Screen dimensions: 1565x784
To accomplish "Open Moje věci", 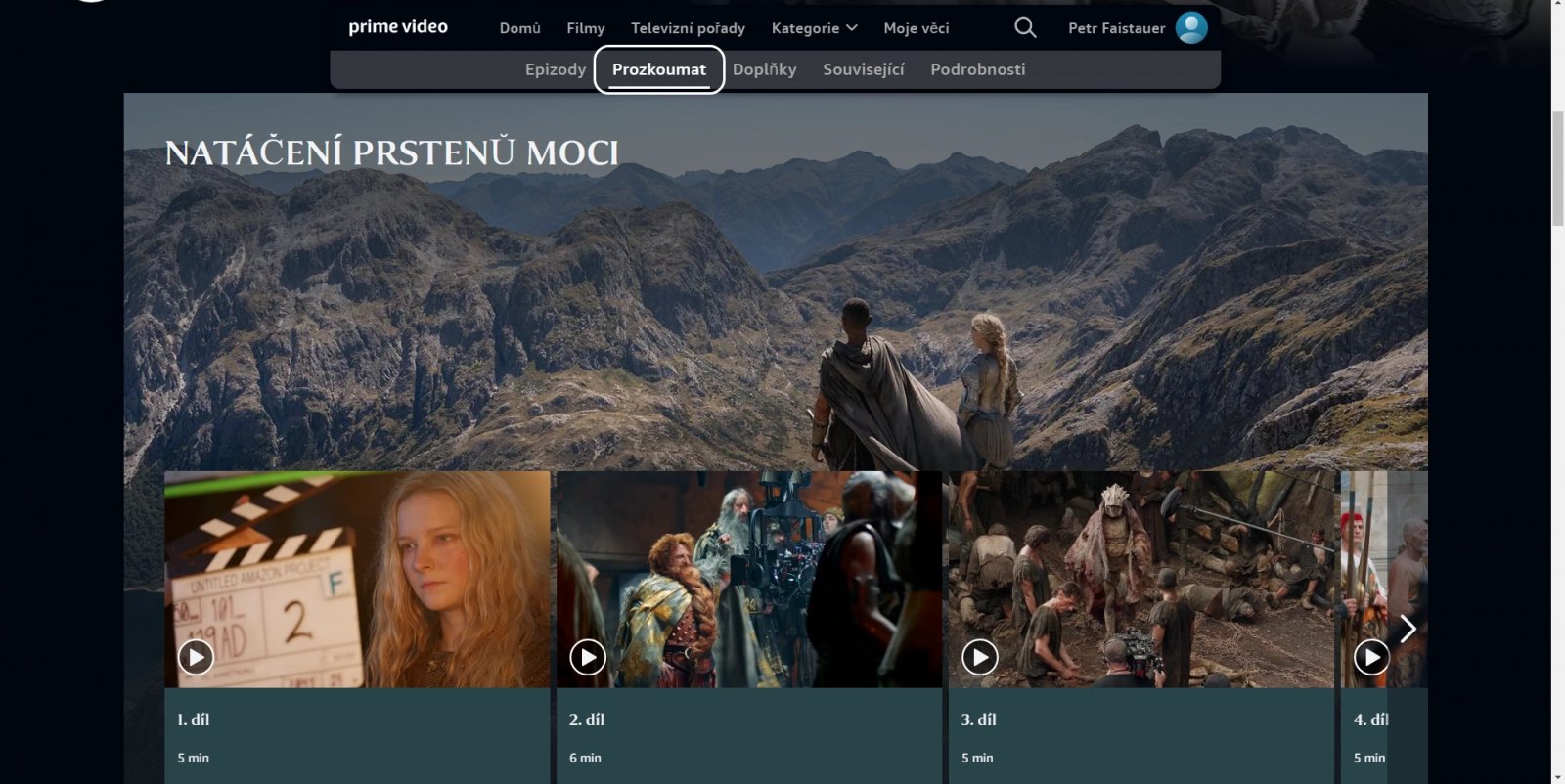I will (916, 28).
